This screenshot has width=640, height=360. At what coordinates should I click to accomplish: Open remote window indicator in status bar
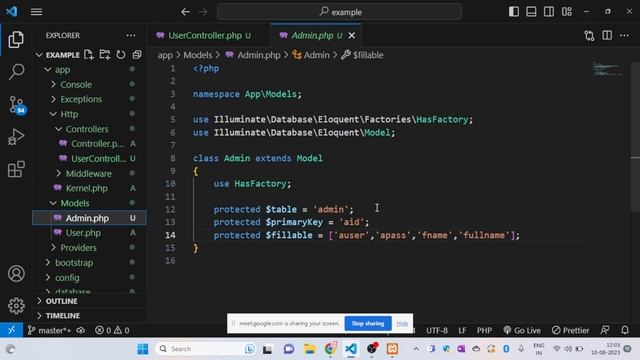click(11, 330)
